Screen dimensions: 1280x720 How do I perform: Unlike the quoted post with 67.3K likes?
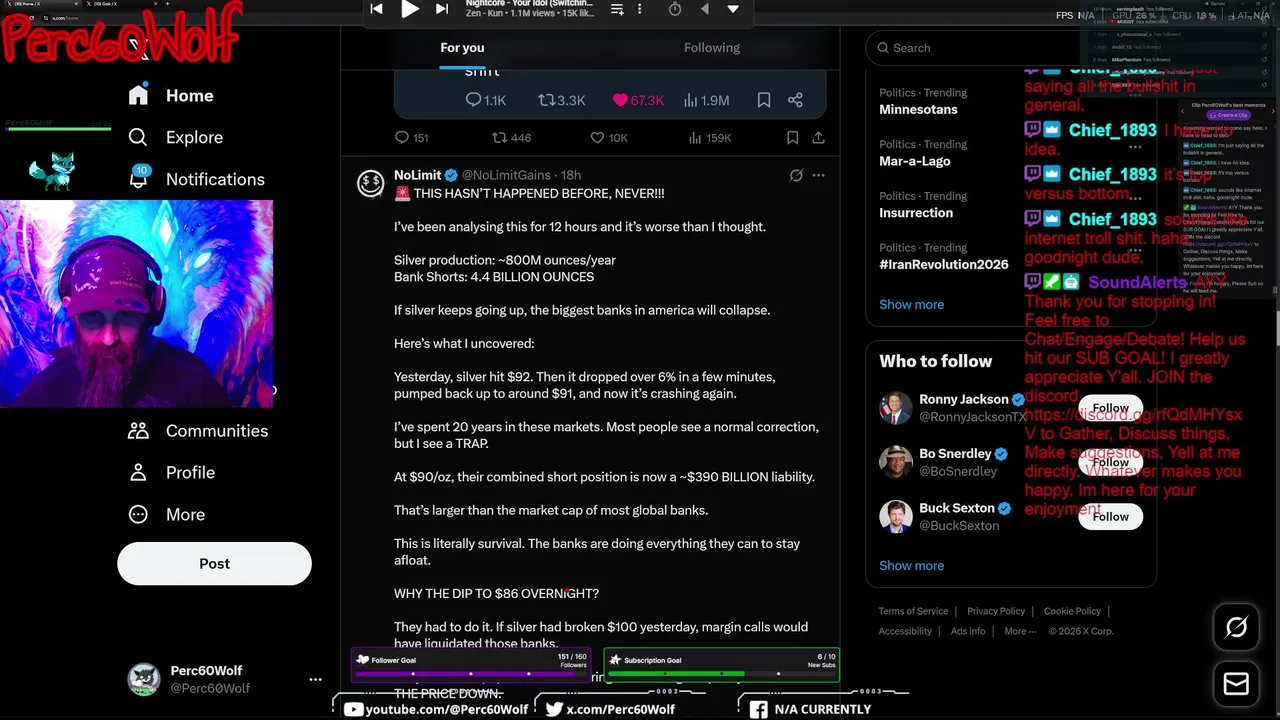point(638,100)
